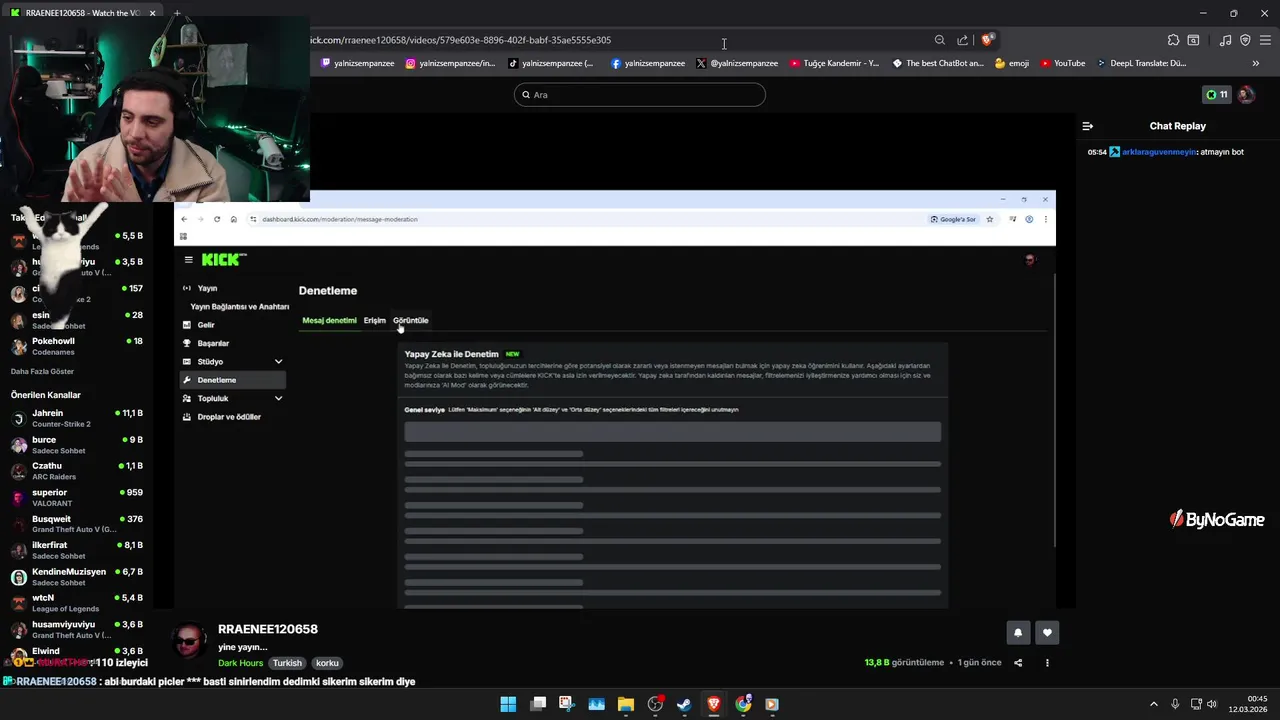1280x720 pixels.
Task: Open the YouTube bookmark
Action: coord(1062,63)
